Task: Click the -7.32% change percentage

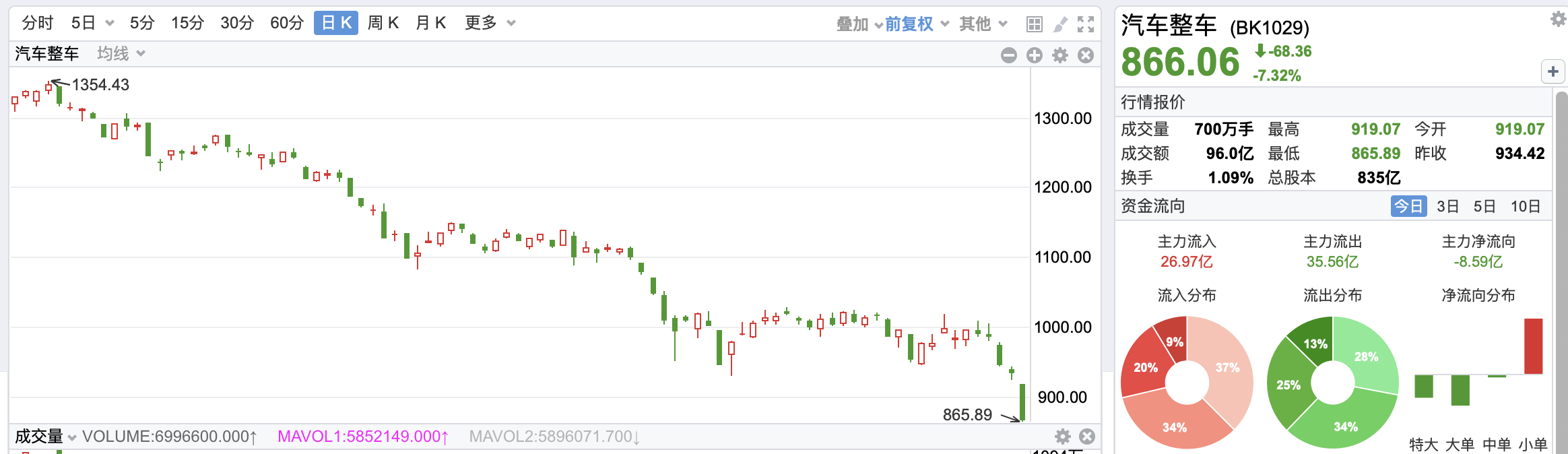Action: 1277,75
